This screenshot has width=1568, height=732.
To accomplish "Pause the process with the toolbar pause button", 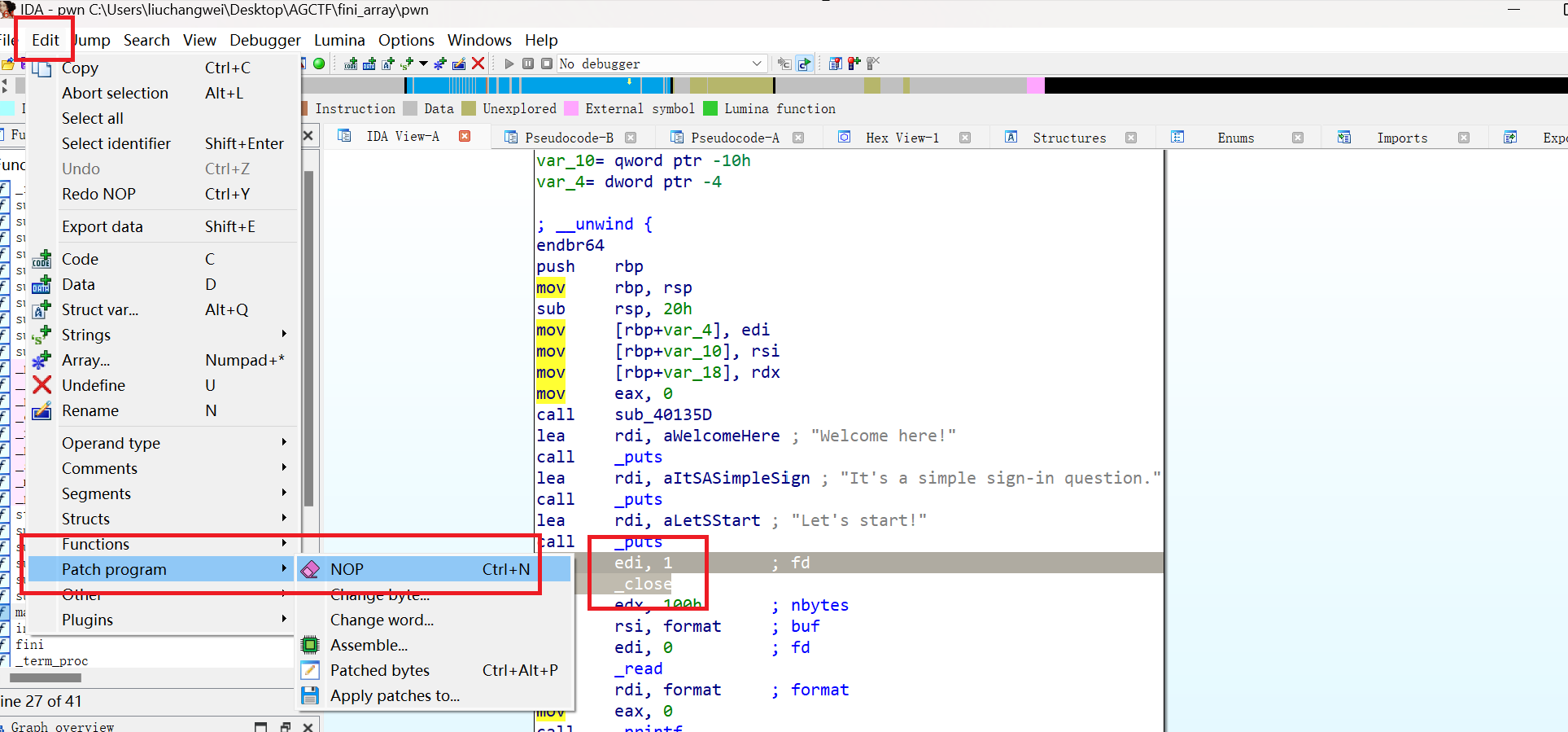I will pos(528,64).
